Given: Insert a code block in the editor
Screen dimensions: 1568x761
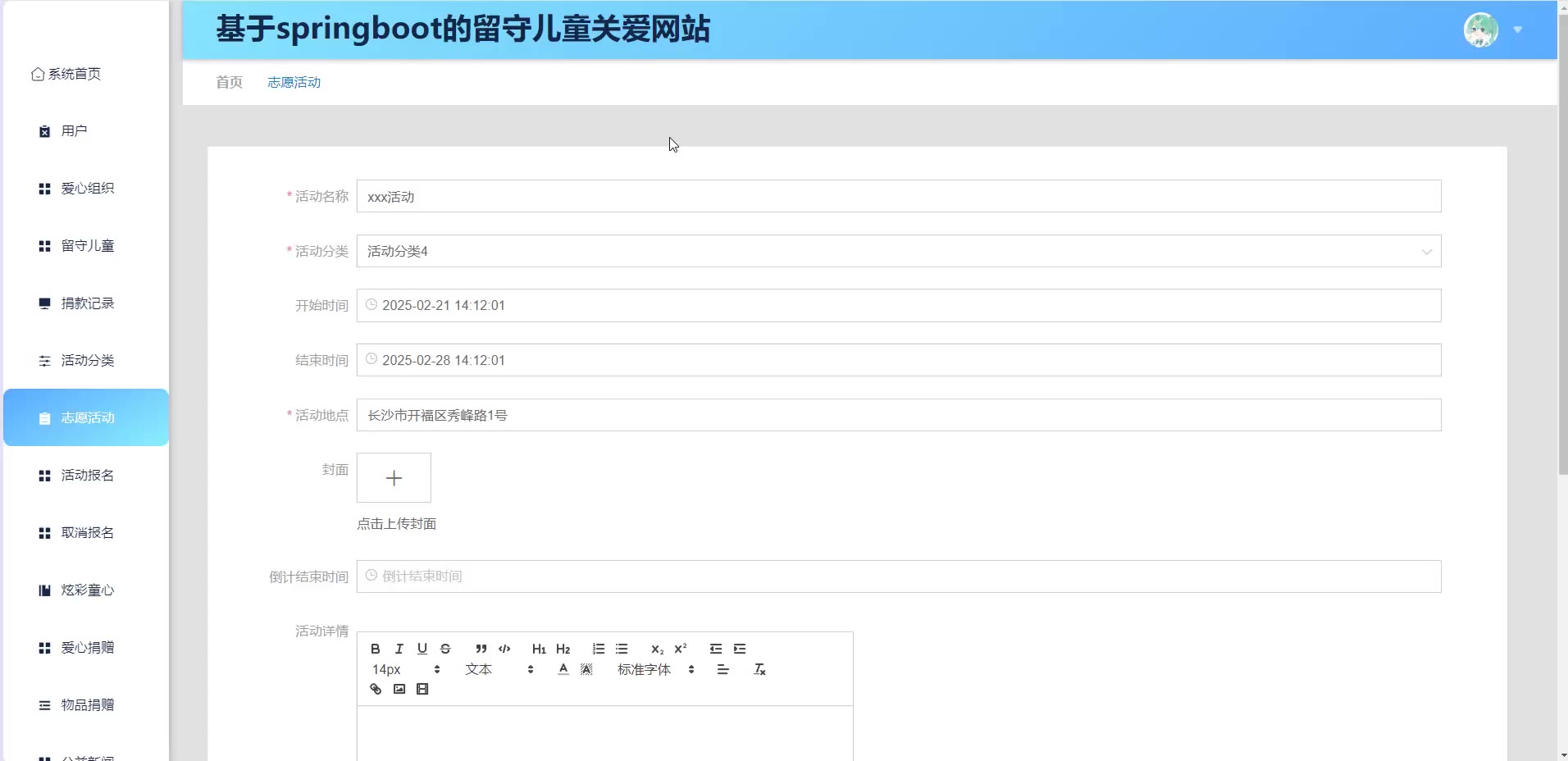Looking at the screenshot, I should pyautogui.click(x=504, y=649).
